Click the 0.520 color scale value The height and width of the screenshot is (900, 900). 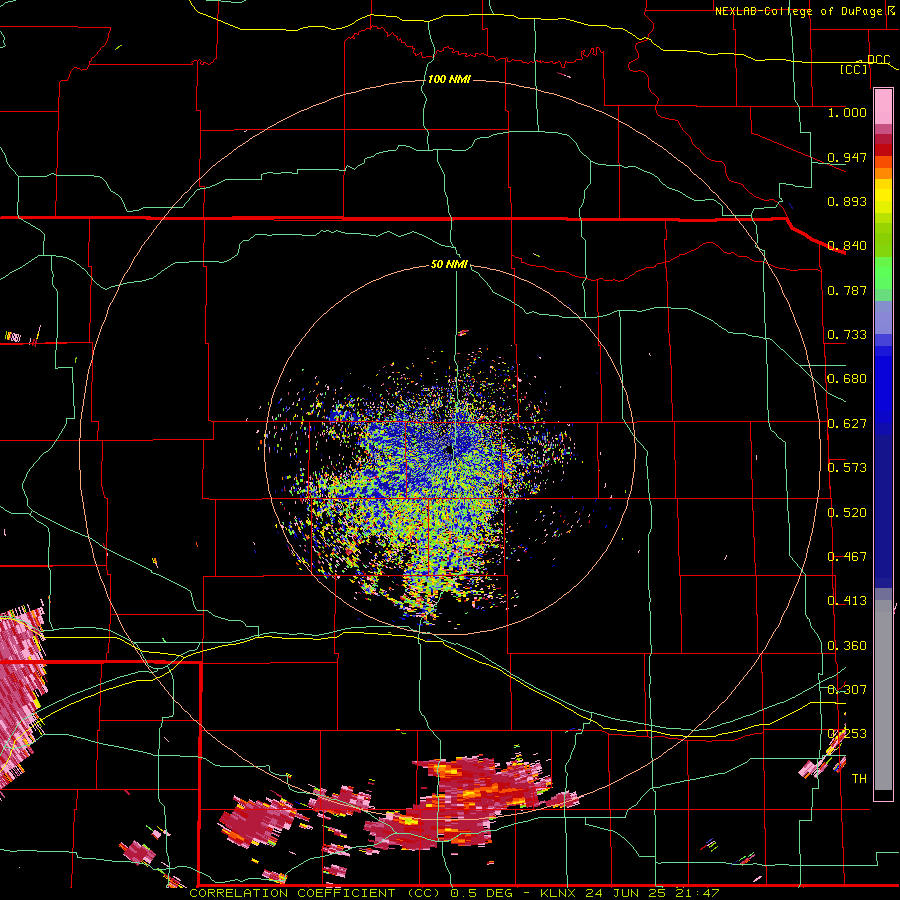(x=847, y=513)
